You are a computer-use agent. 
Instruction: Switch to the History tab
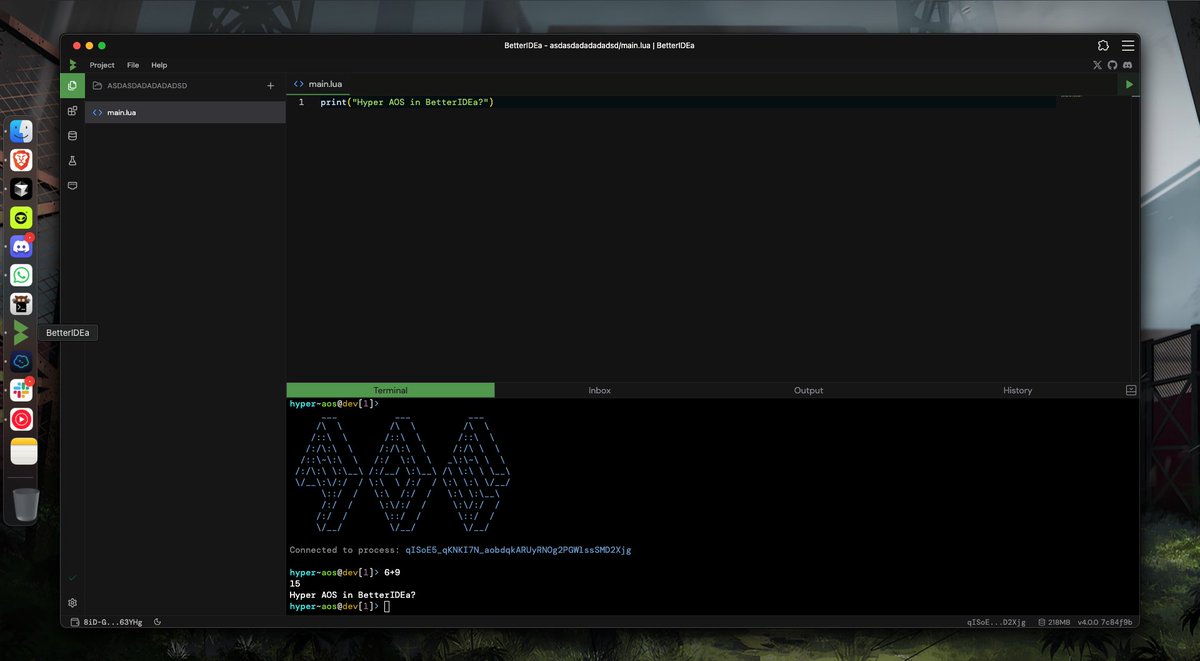point(1017,390)
